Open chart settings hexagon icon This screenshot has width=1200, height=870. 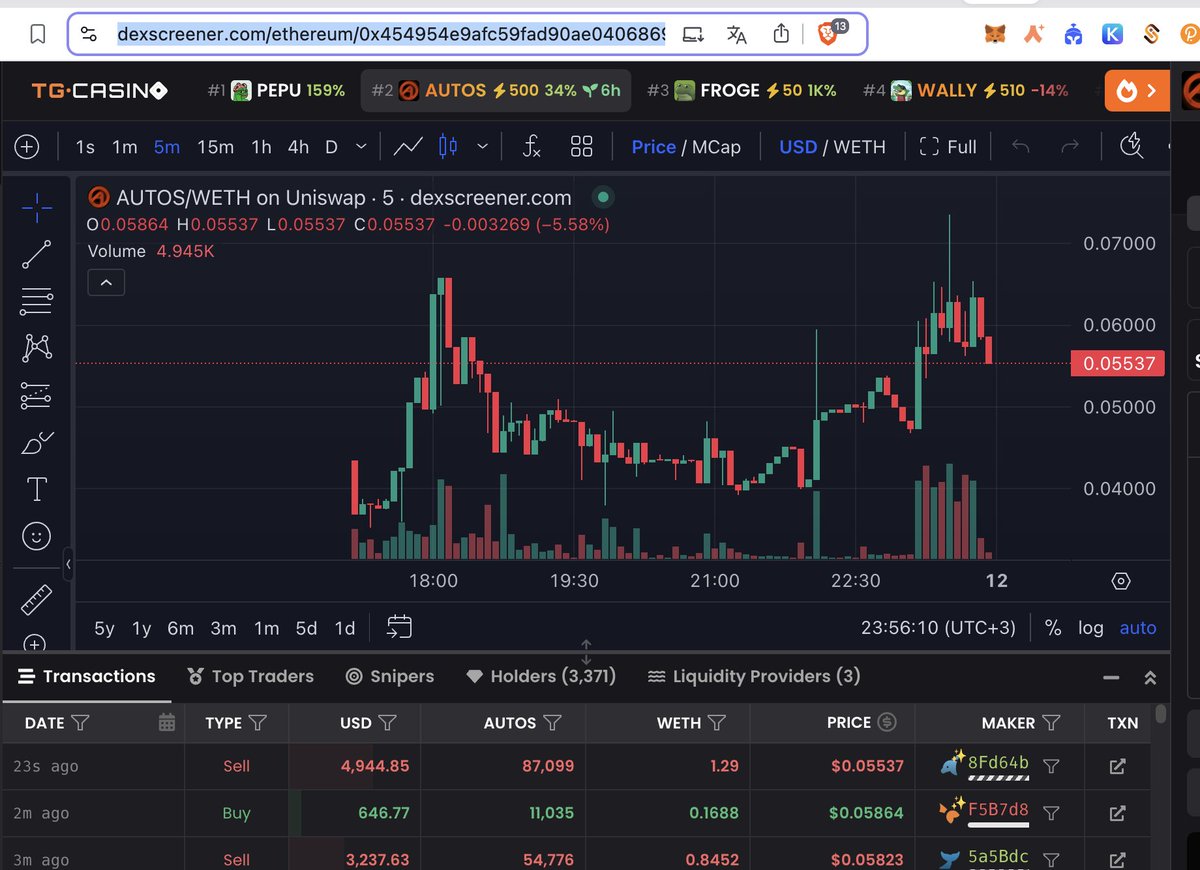[1121, 581]
